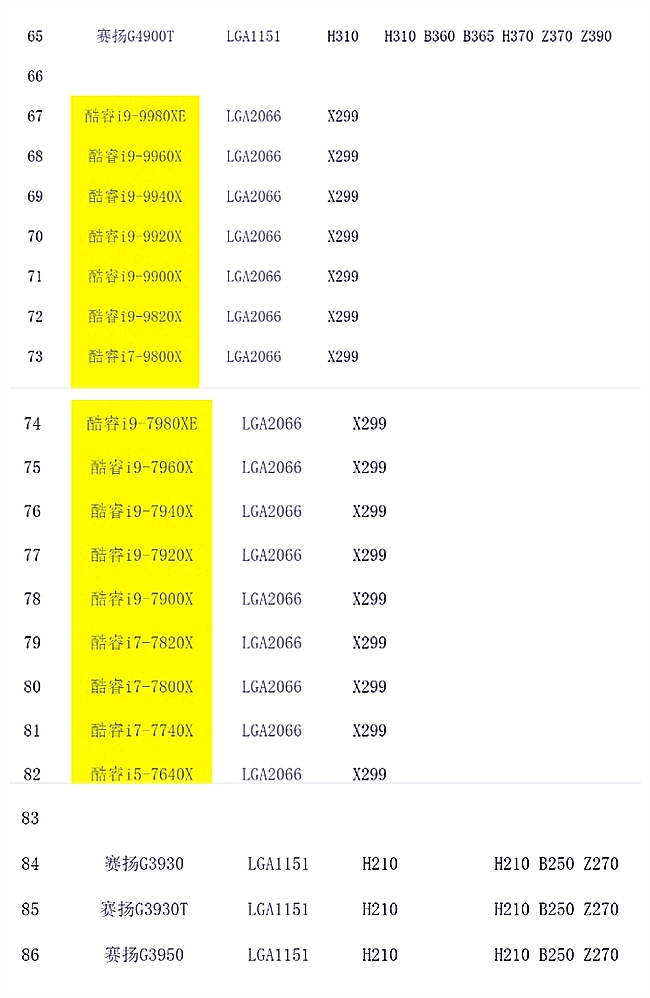The height and width of the screenshot is (998, 650).
Task: Click the 酷睿i7-7740X processor cell
Action: click(142, 731)
